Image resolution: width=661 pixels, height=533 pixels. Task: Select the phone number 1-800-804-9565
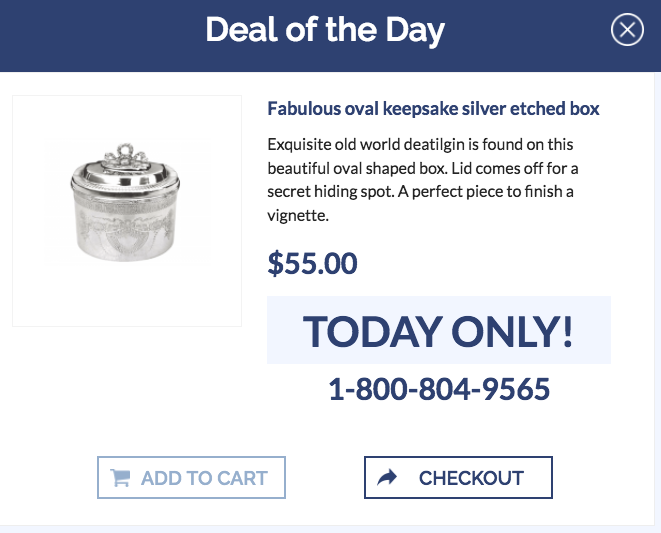pyautogui.click(x=439, y=389)
